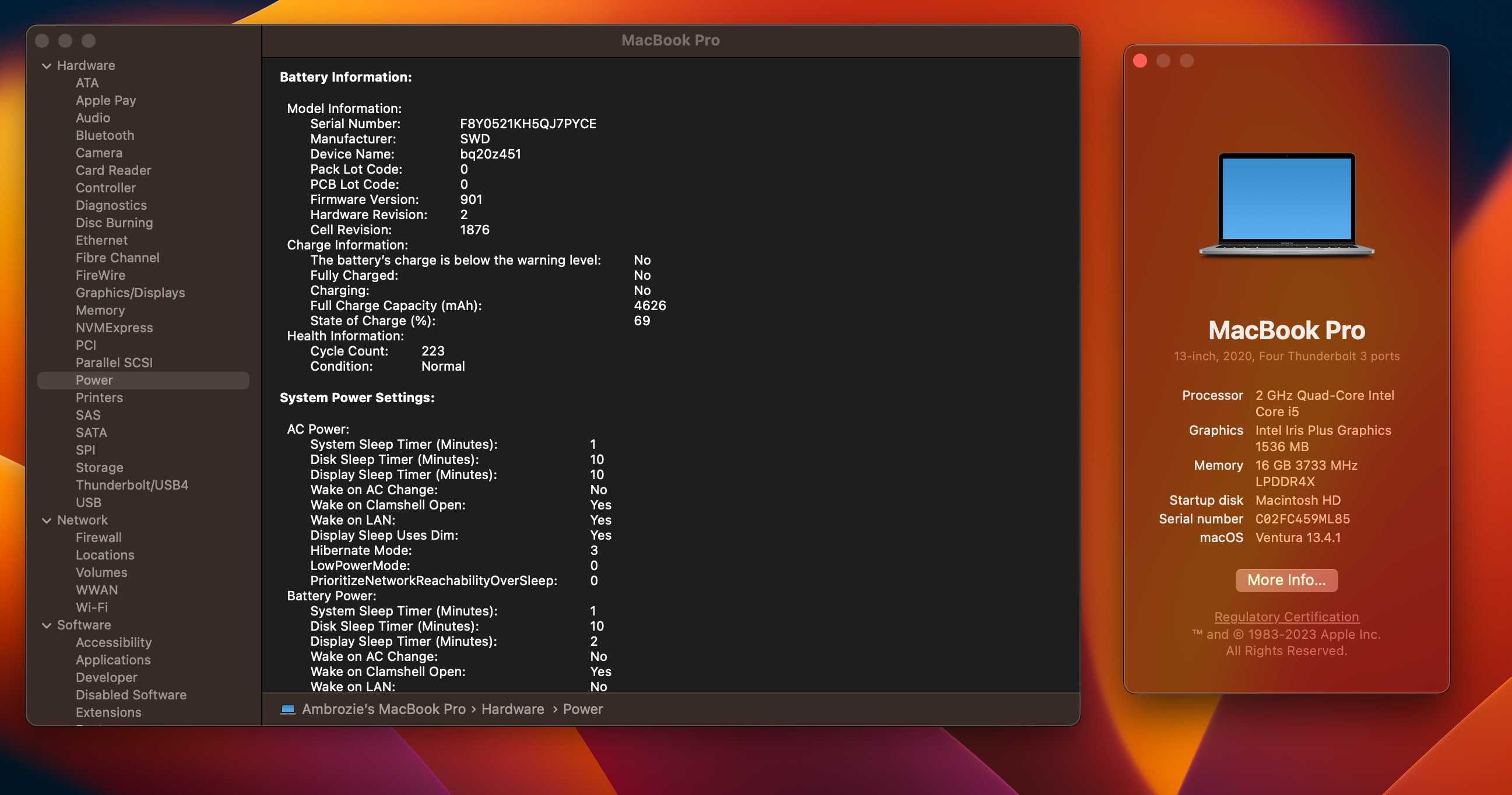The width and height of the screenshot is (1512, 795).
Task: Click Hardware in the path bar
Action: pyautogui.click(x=513, y=709)
